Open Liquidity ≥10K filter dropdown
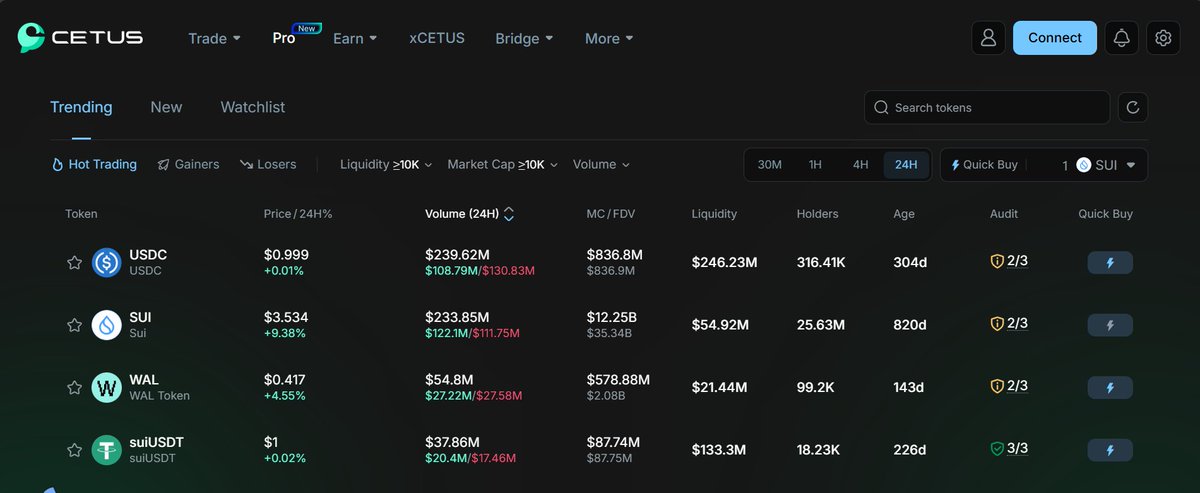Viewport: 1200px width, 493px height. tap(386, 164)
